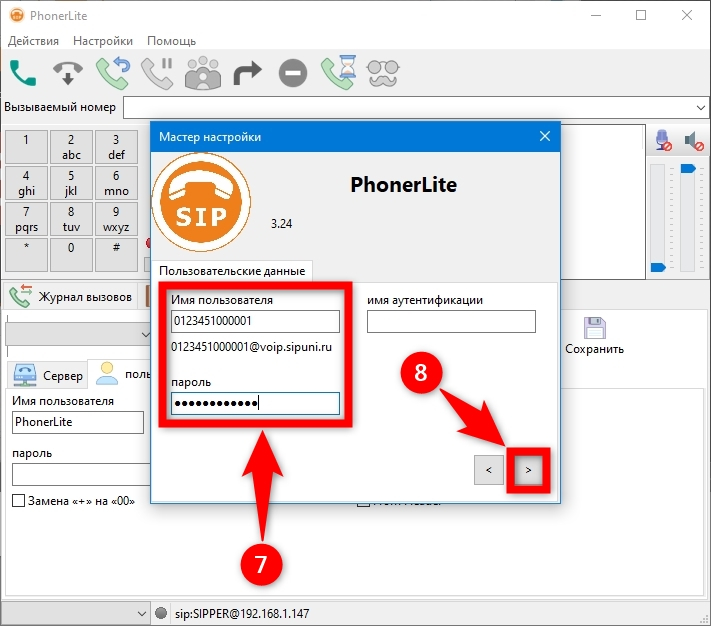Click the orange SIP logo in the wizard

click(x=201, y=202)
